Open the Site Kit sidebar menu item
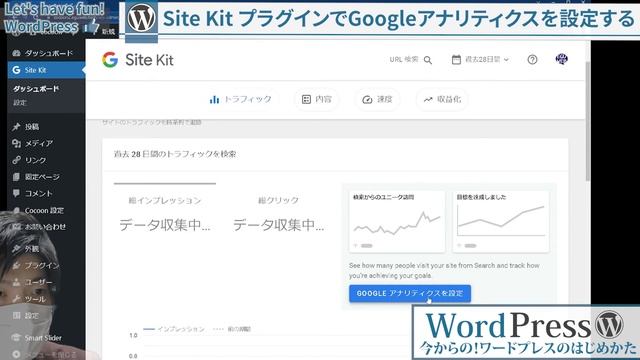The height and width of the screenshot is (360, 640). pos(46,70)
